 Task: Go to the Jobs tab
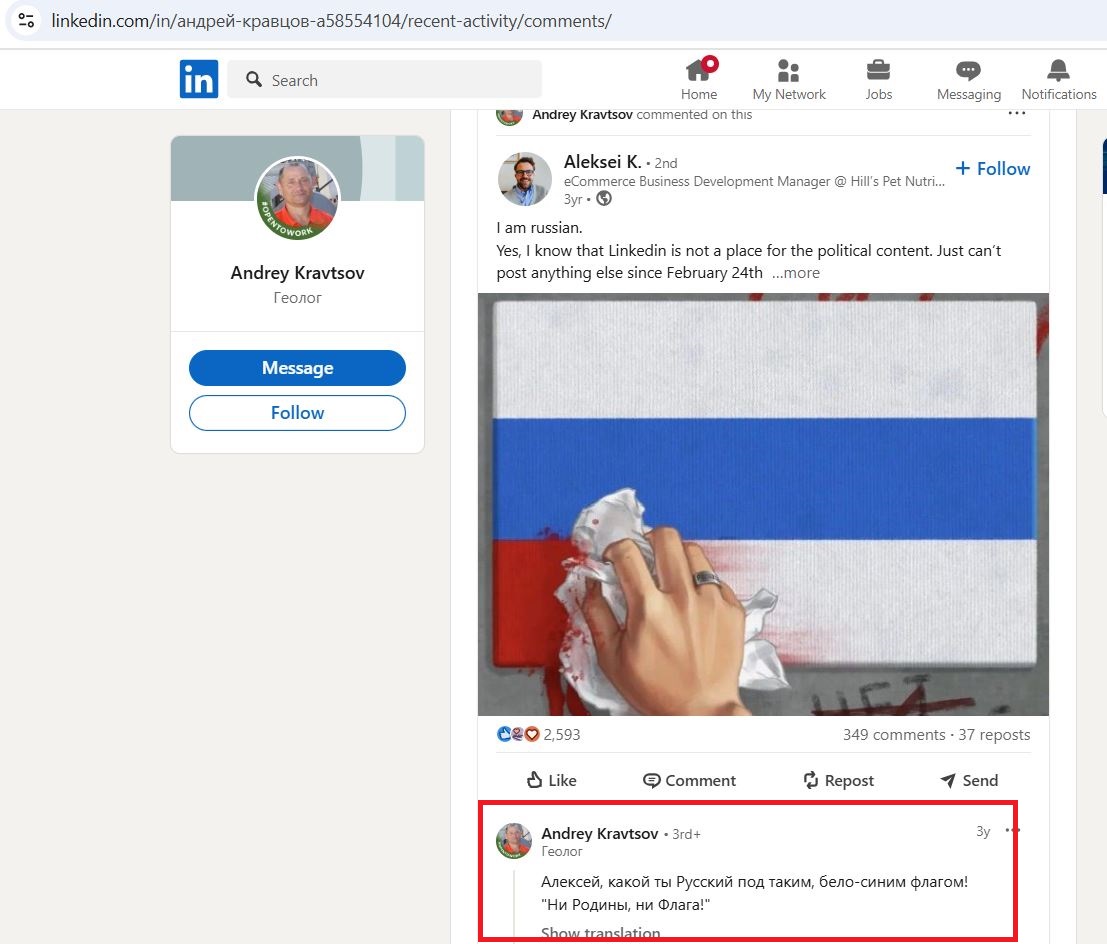point(878,79)
